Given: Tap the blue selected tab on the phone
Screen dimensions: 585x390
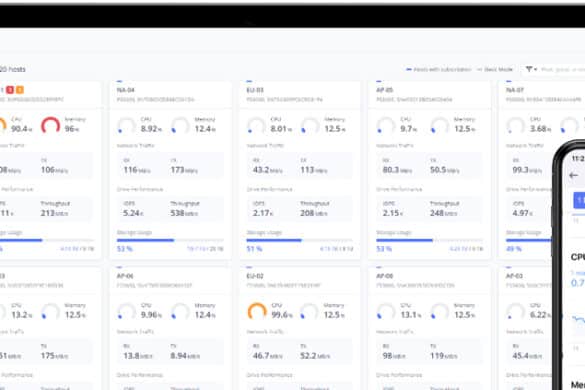Looking at the screenshot, I should [x=579, y=201].
